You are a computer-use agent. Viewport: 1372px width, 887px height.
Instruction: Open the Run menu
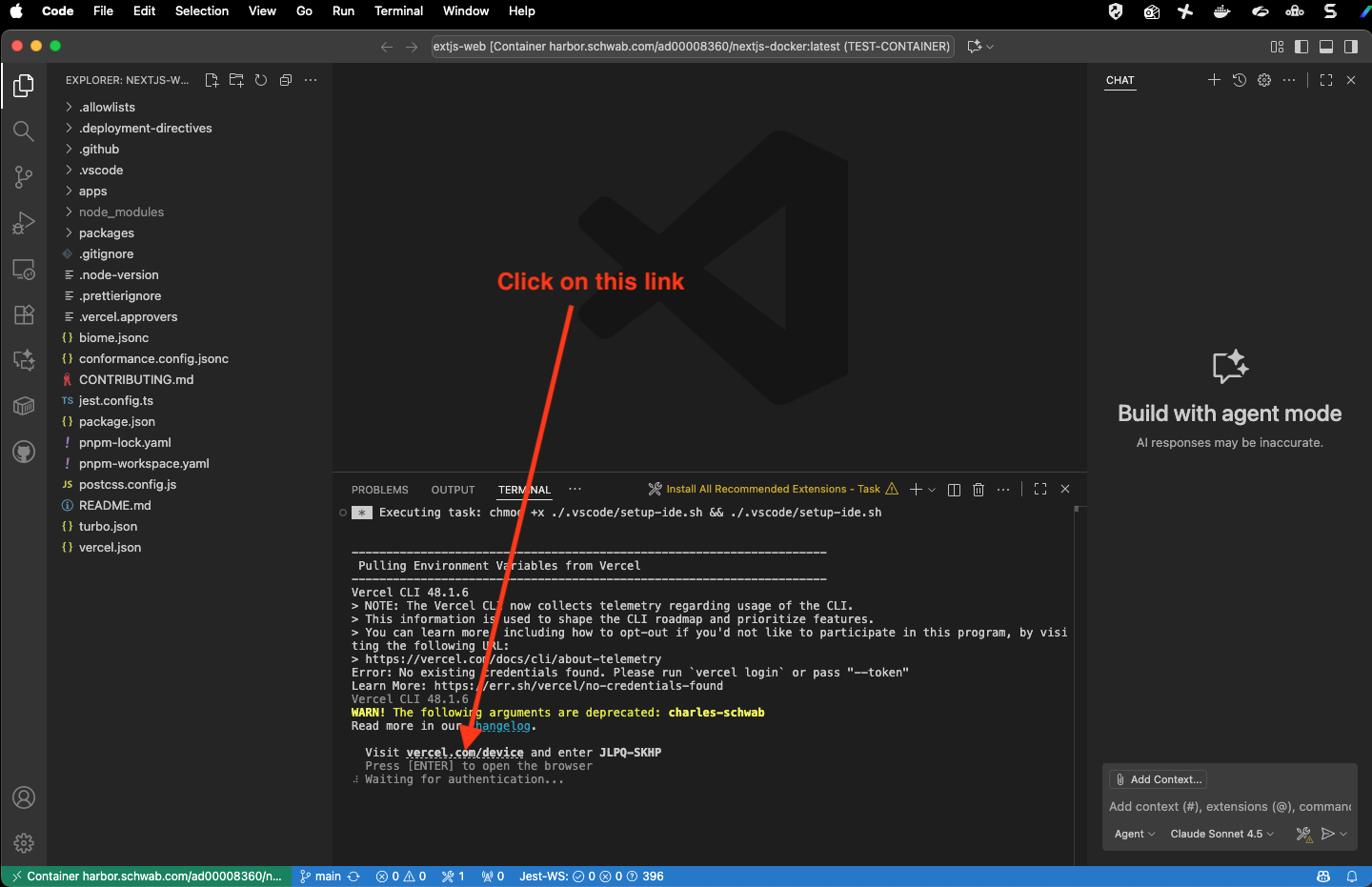pyautogui.click(x=343, y=10)
